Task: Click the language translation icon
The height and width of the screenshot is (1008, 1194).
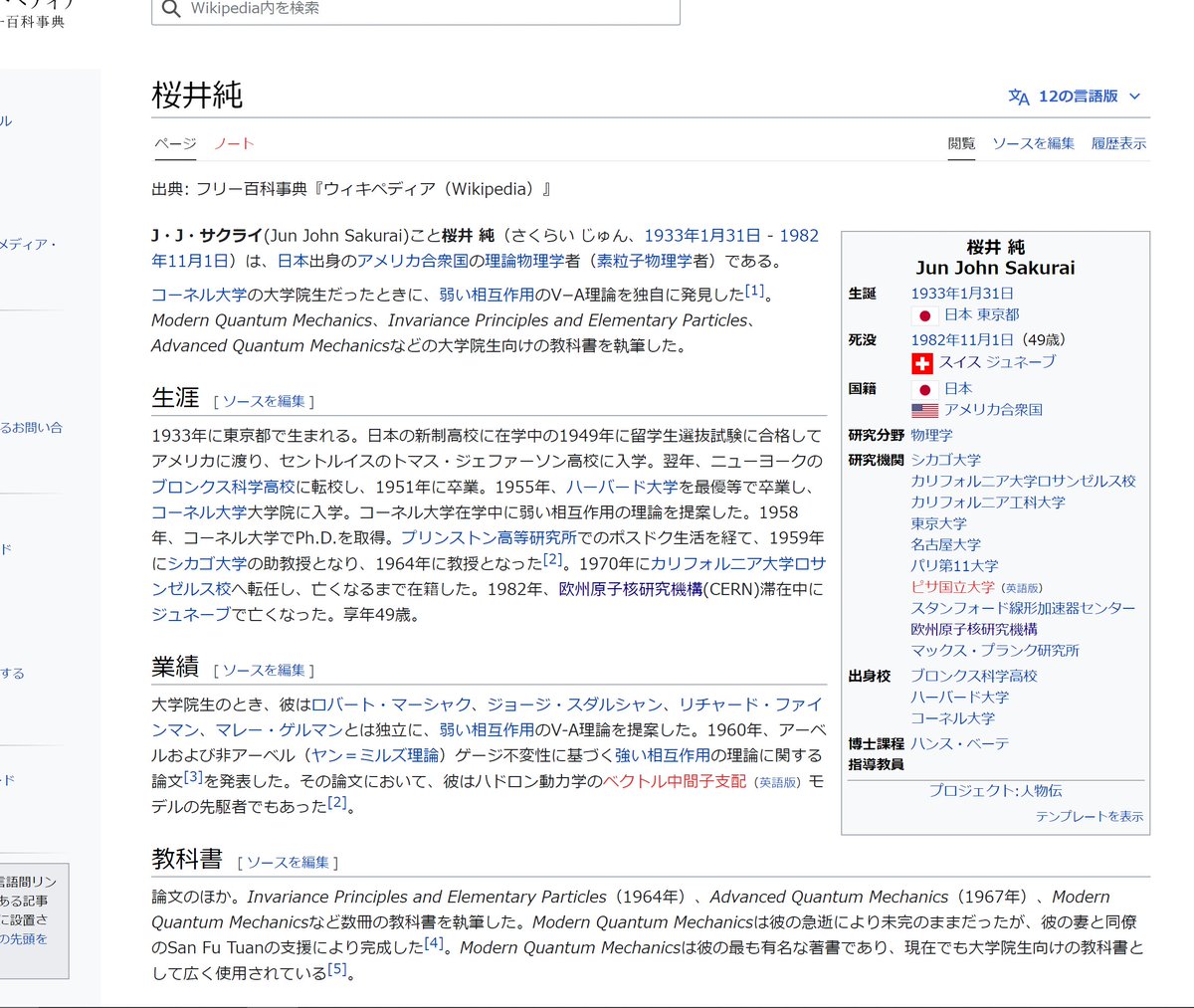Action: [1019, 97]
